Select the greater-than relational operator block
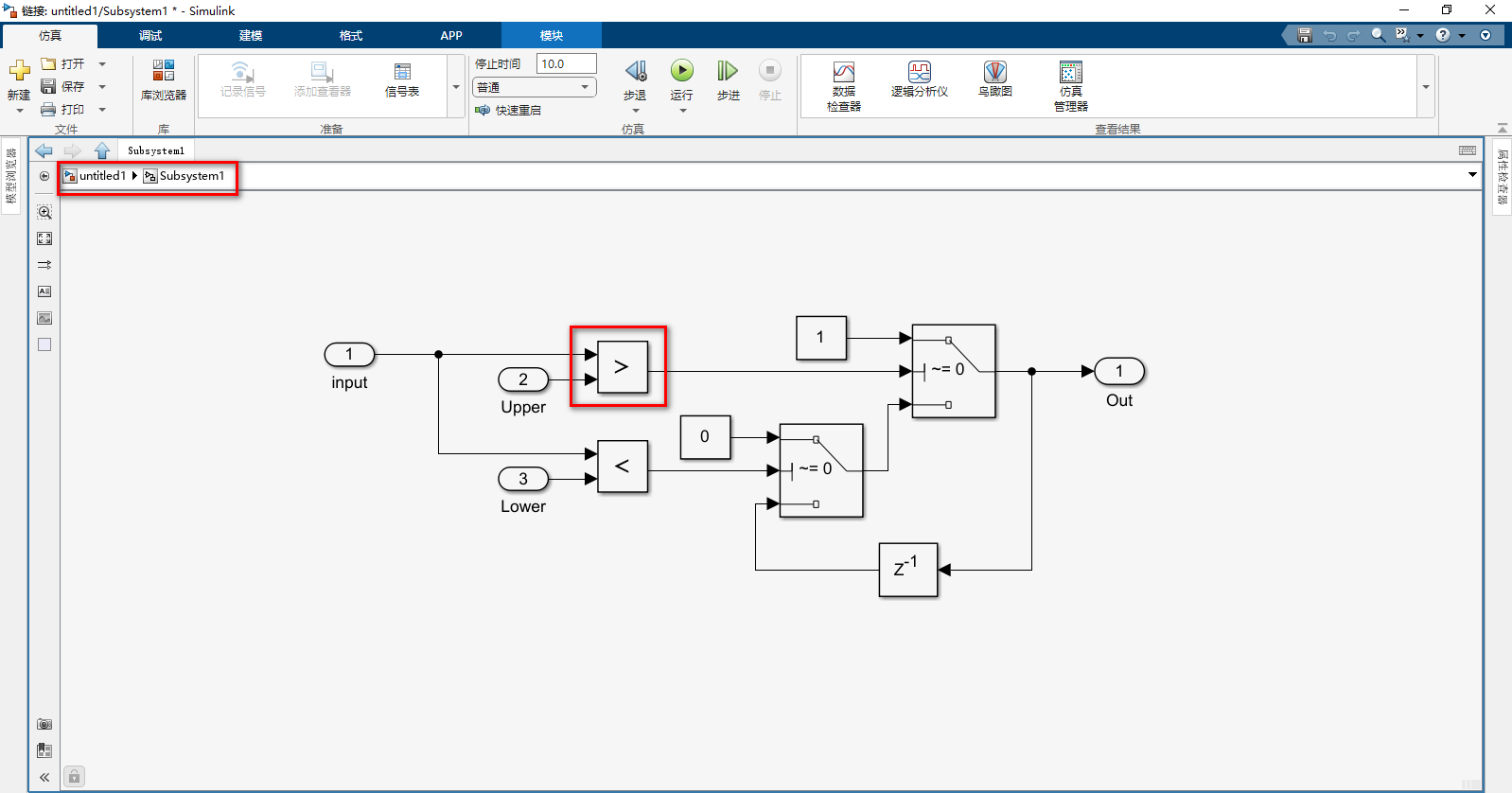This screenshot has width=1512, height=793. (623, 367)
